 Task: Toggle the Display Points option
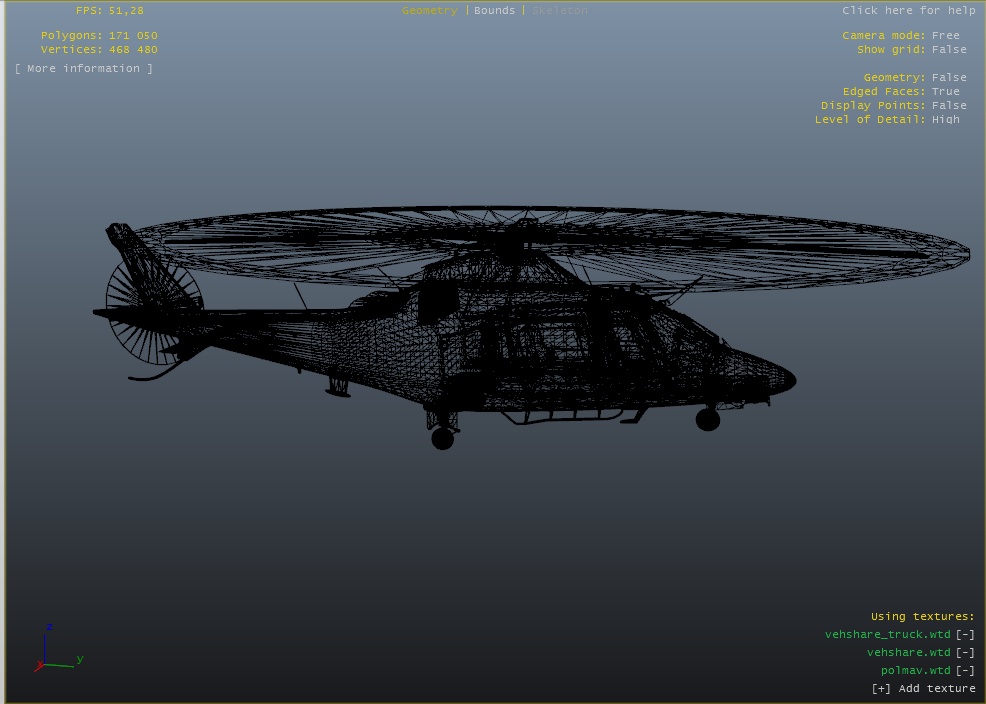coord(894,106)
